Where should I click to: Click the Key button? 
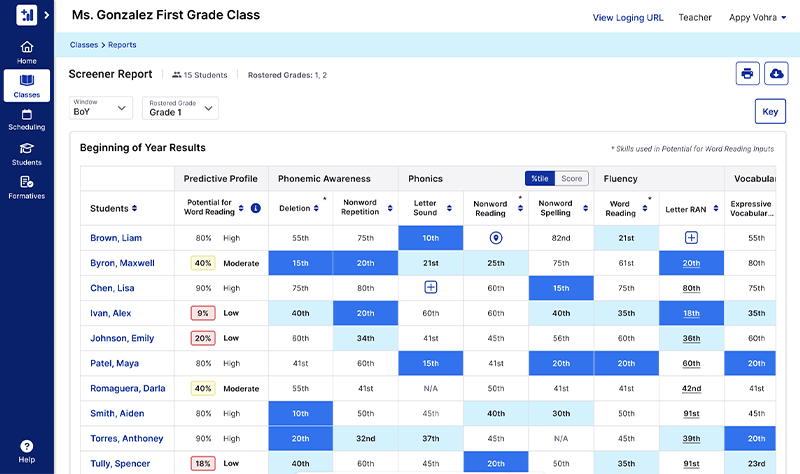tap(769, 112)
